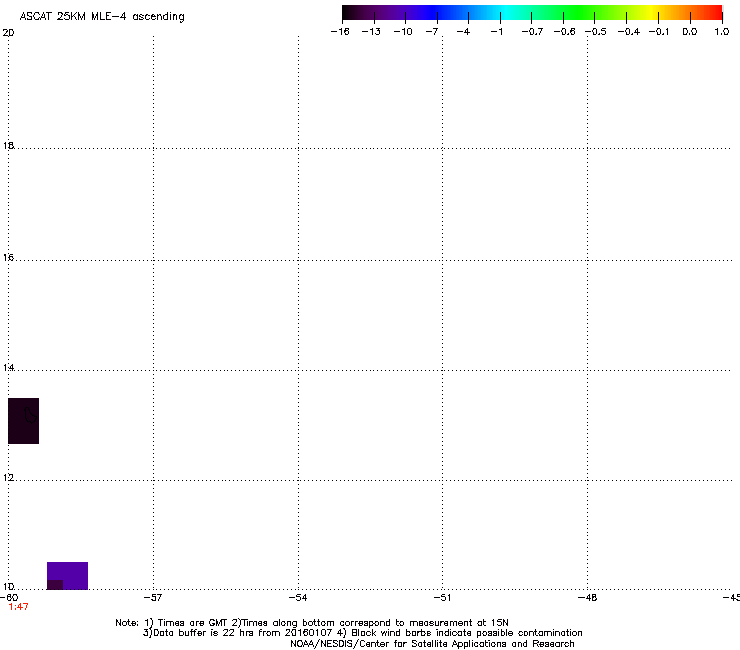Click the -0.4 colorbar label

[629, 32]
